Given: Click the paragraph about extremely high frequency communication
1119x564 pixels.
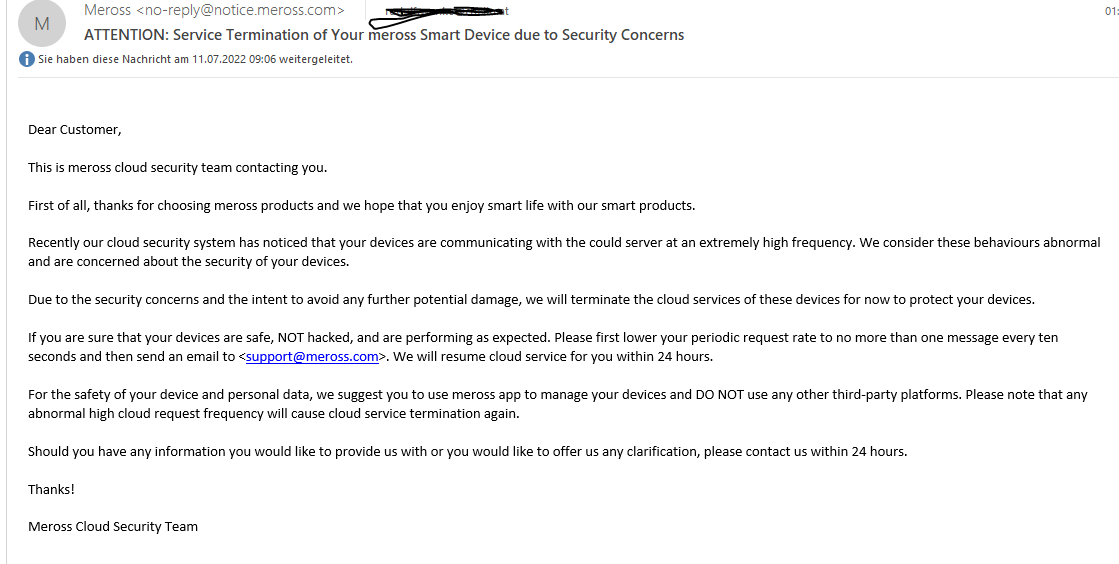Looking at the screenshot, I should click(x=564, y=252).
